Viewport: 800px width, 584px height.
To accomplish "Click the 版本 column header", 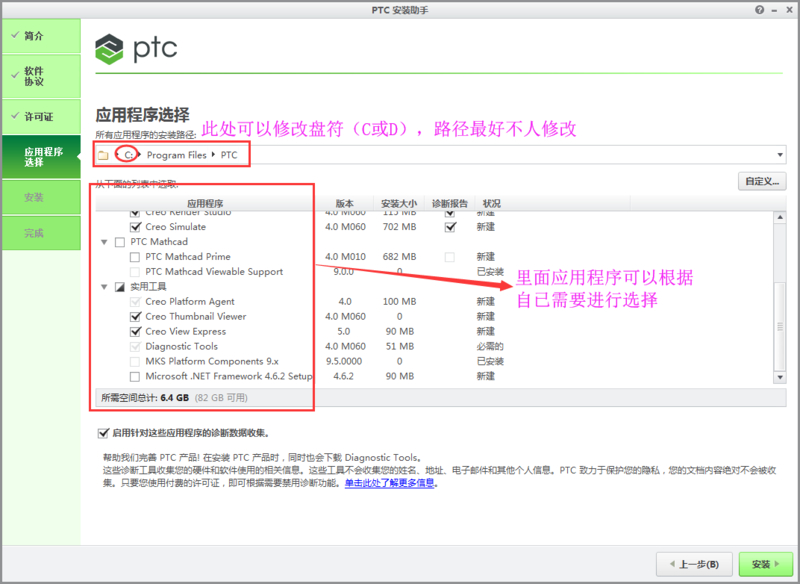I will tap(344, 203).
